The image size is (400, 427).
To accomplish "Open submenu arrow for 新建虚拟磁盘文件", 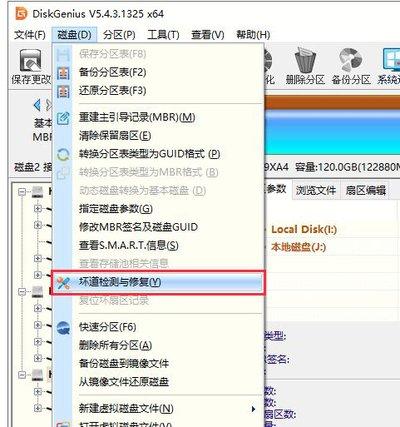I will [x=253, y=409].
